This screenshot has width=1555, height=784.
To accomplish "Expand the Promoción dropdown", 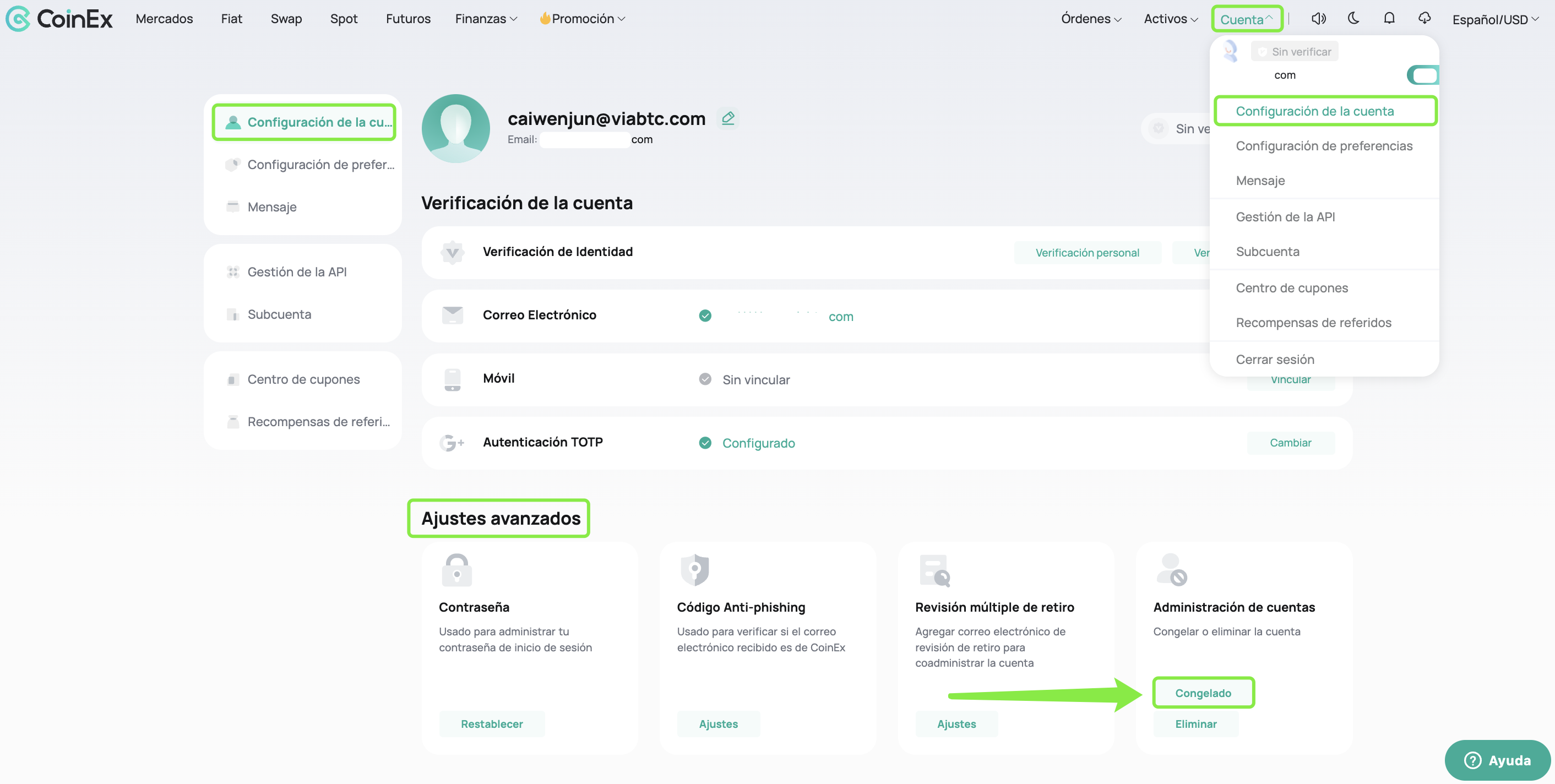I will 583,19.
